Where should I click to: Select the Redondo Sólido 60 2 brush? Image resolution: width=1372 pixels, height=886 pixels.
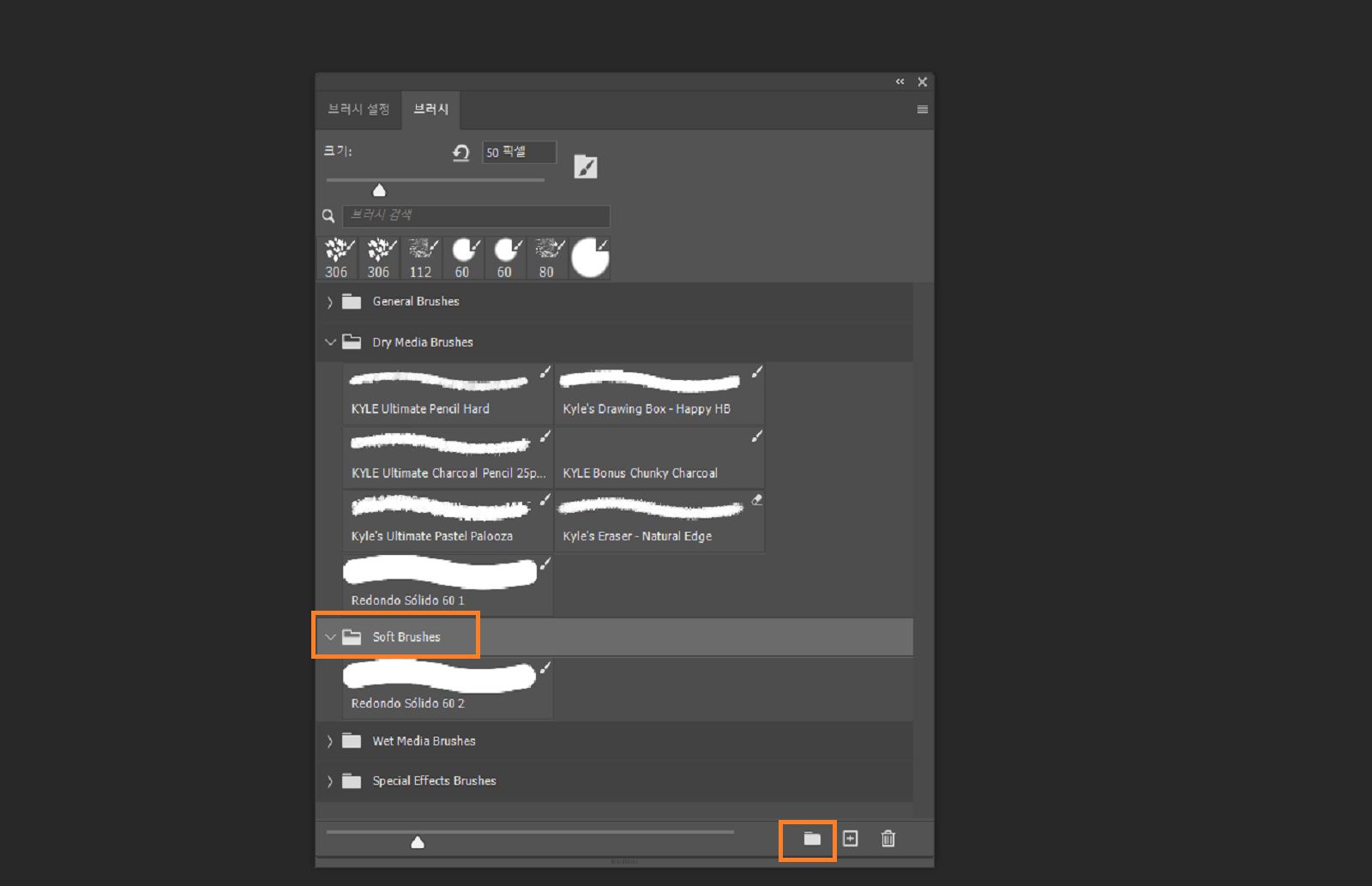point(448,689)
